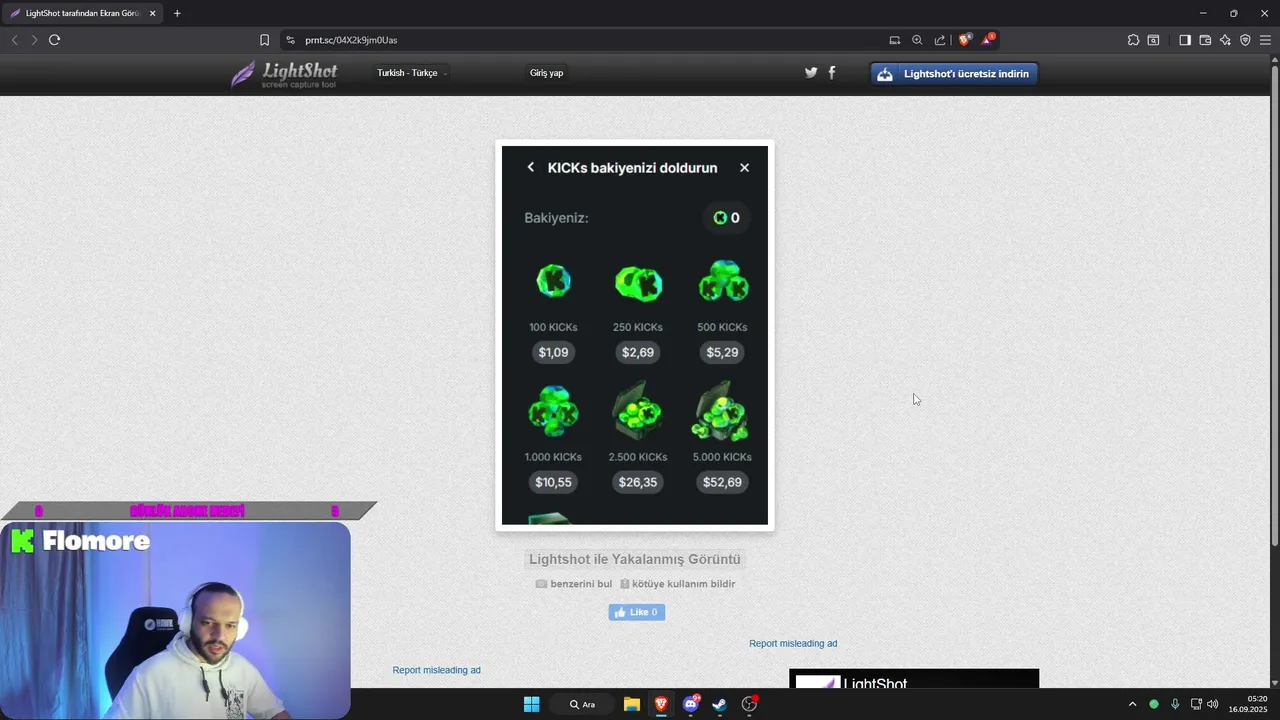Click the LightShot logo

(285, 74)
